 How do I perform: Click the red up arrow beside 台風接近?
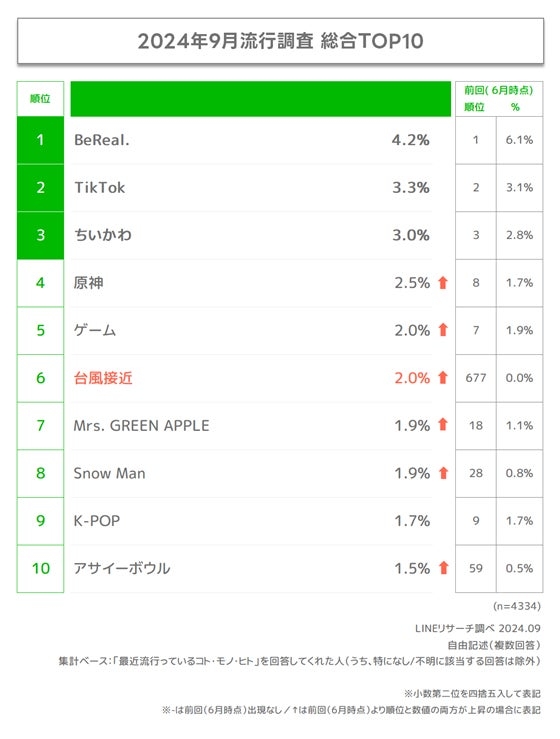click(x=443, y=378)
